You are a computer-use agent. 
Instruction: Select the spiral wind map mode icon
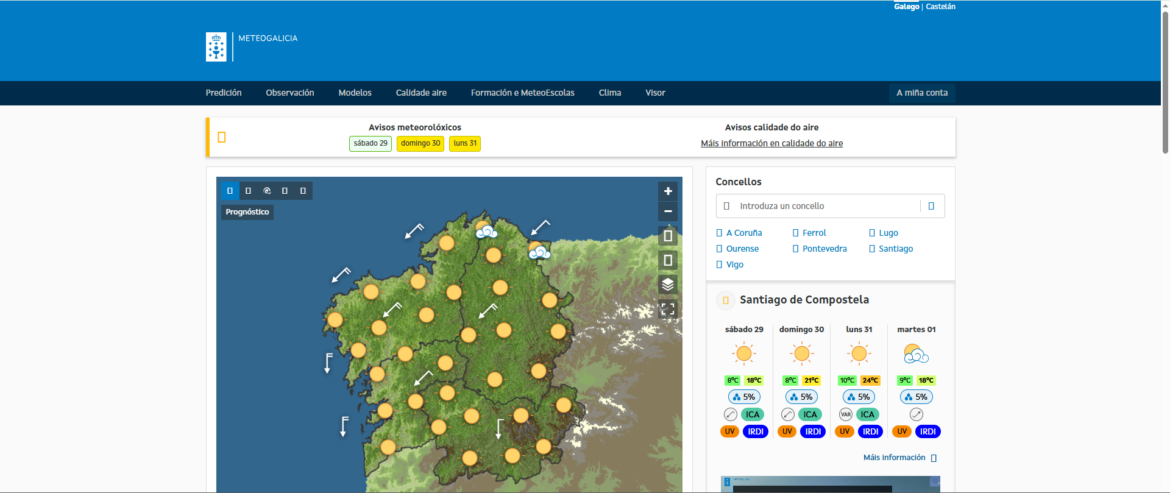[x=267, y=190]
